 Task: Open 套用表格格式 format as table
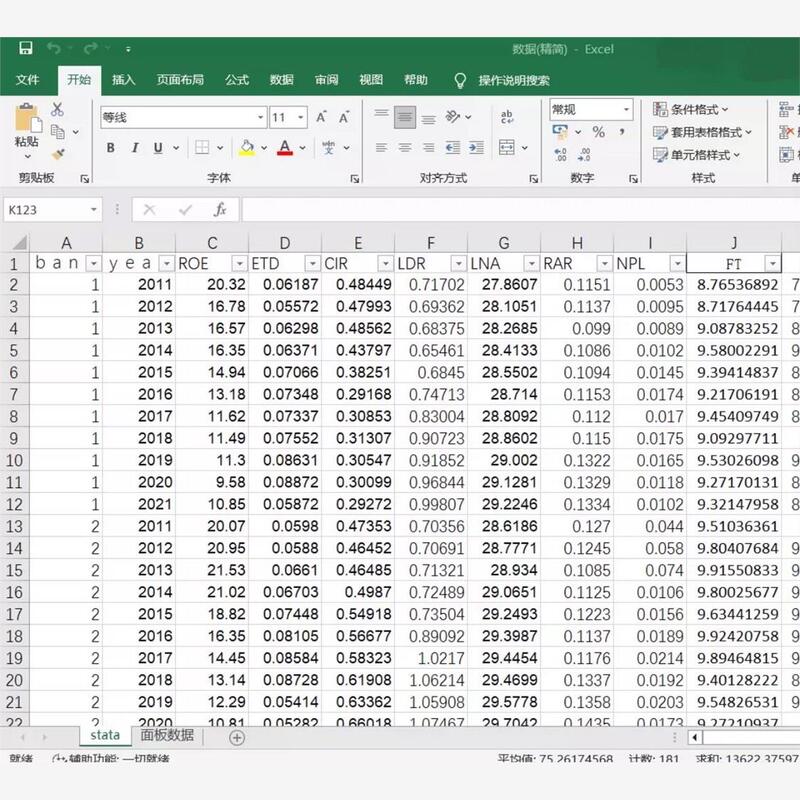coord(703,132)
